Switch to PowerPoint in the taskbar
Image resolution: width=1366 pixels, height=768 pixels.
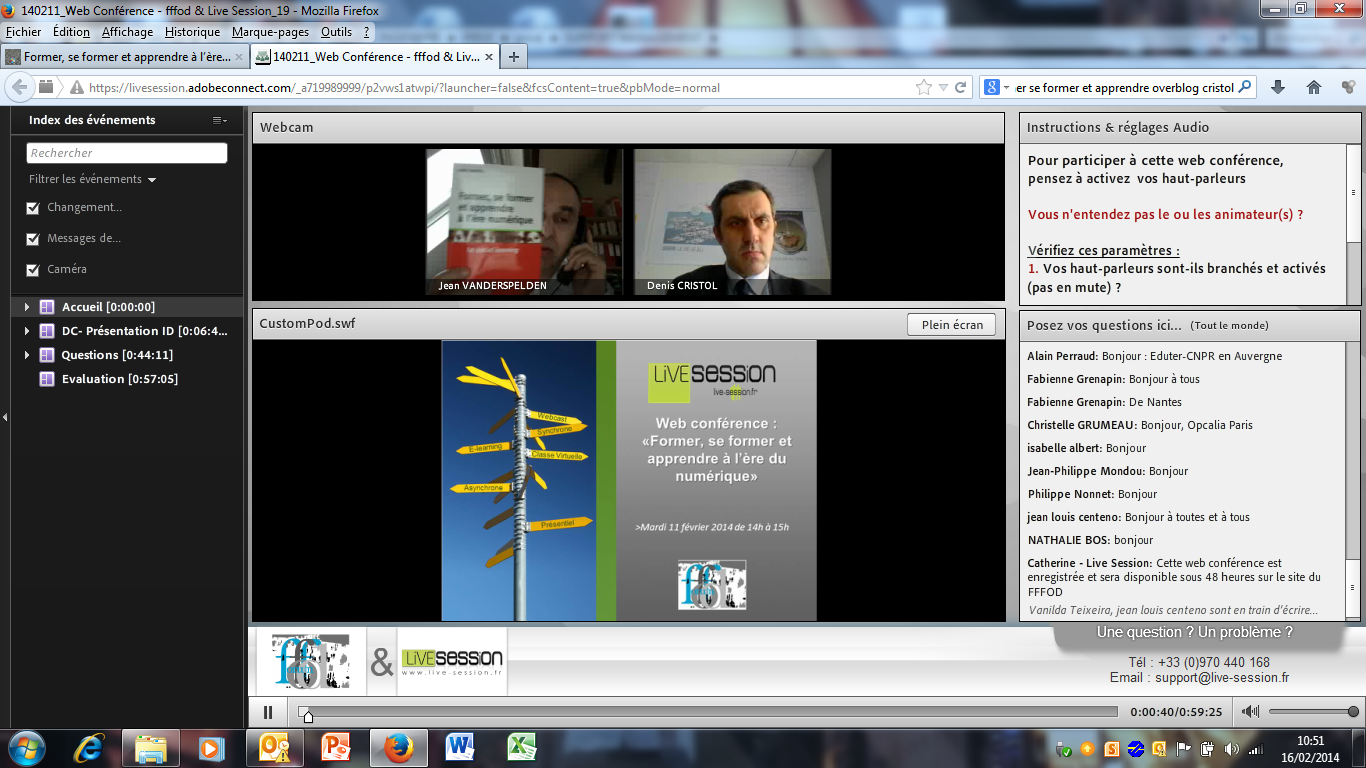336,748
